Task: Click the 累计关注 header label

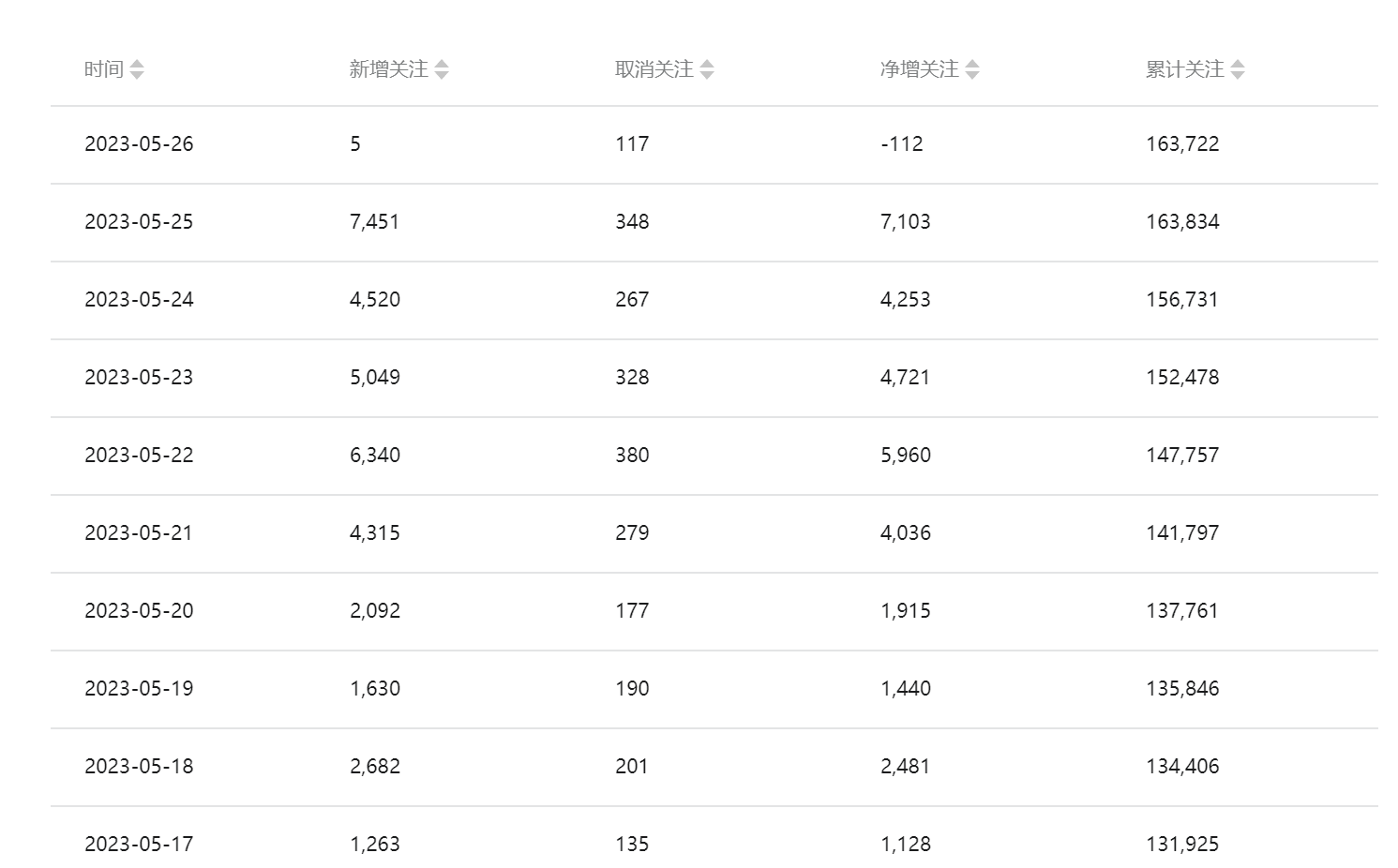Action: tap(1184, 69)
